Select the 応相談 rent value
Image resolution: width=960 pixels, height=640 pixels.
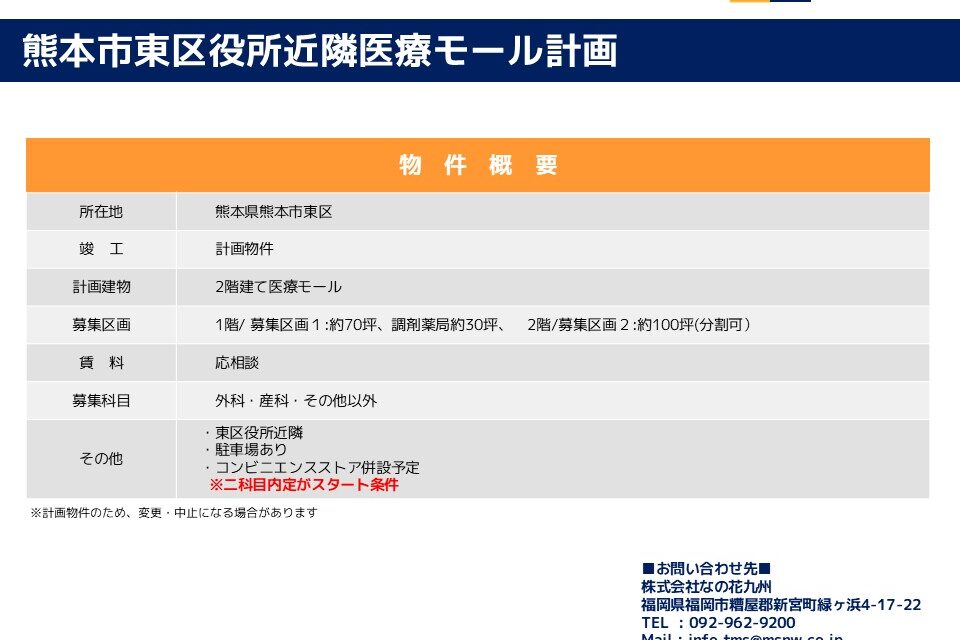(237, 363)
